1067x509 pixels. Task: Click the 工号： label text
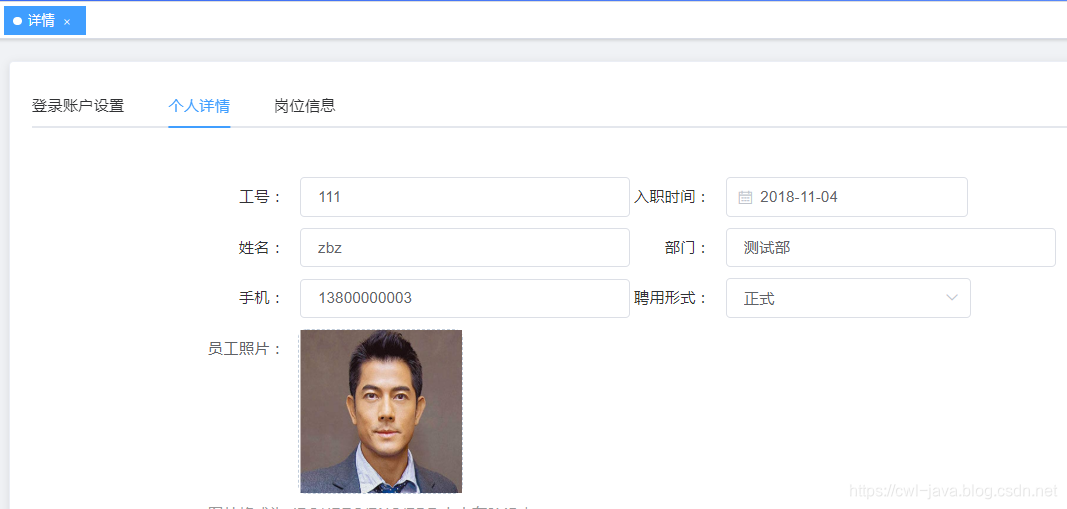260,197
